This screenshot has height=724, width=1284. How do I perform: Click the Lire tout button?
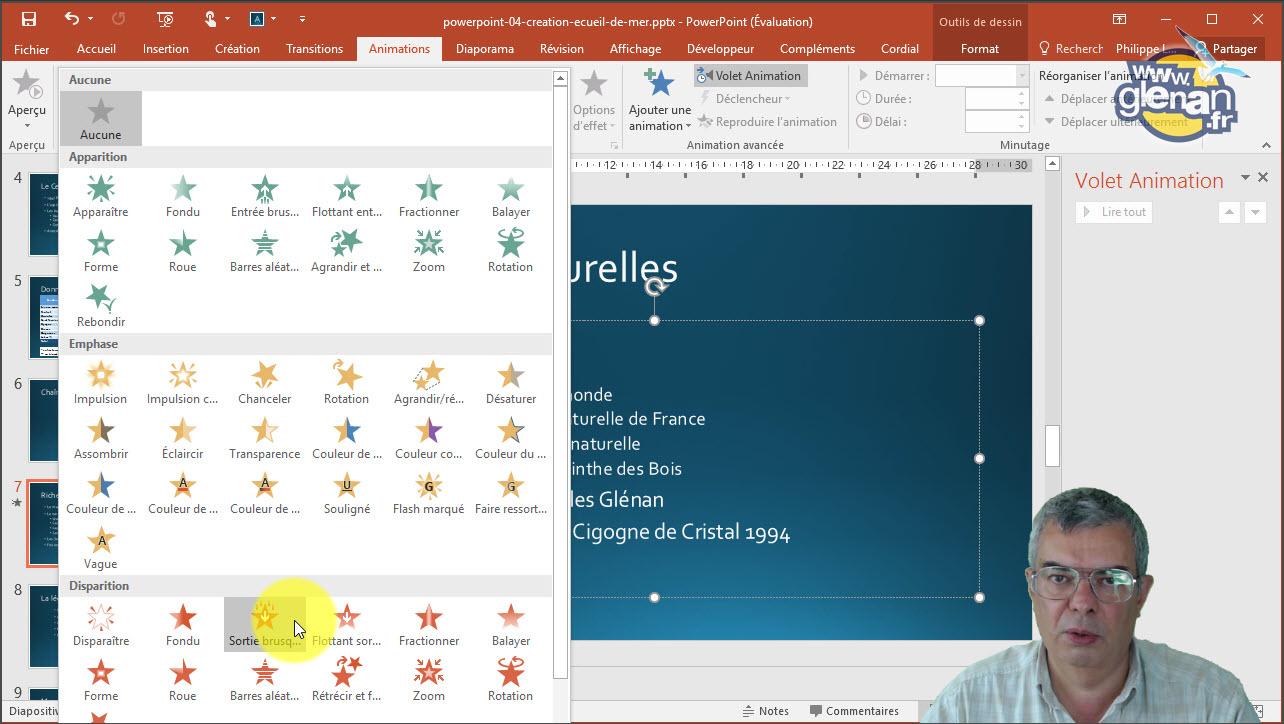point(1114,212)
